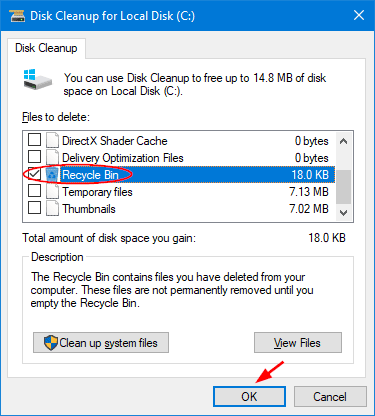Viewport: 375px width, 416px height.
Task: Click the Temporary files page icon
Action: click(x=52, y=192)
